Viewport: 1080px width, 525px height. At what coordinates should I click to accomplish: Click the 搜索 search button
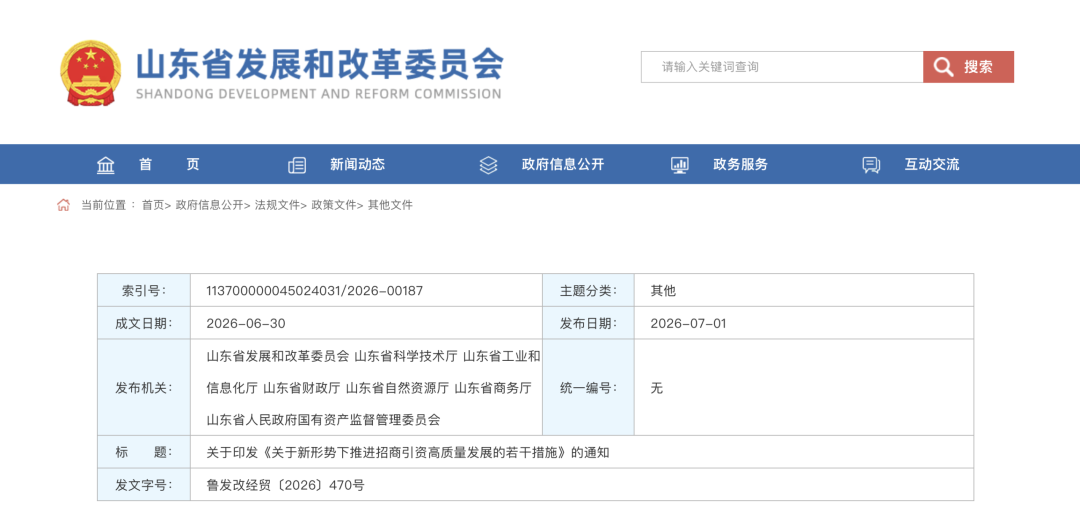pyautogui.click(x=968, y=67)
